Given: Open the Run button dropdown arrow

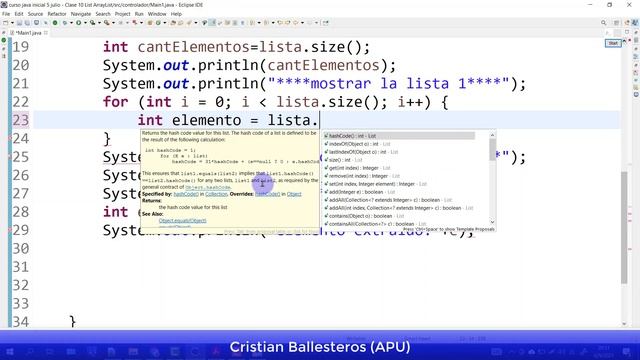Looking at the screenshot, I should (x=85, y=23).
